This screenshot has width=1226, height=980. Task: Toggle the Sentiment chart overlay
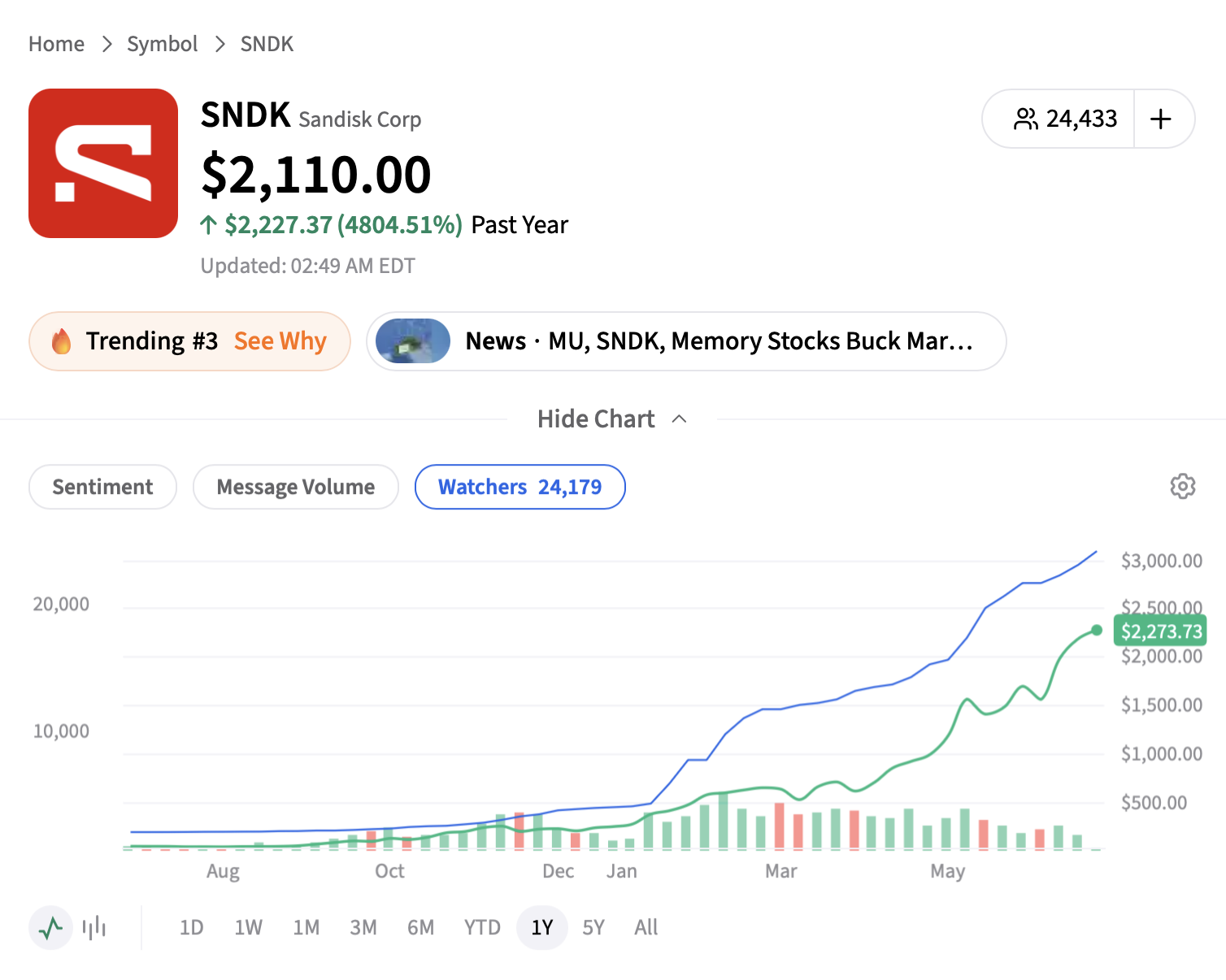click(x=102, y=487)
